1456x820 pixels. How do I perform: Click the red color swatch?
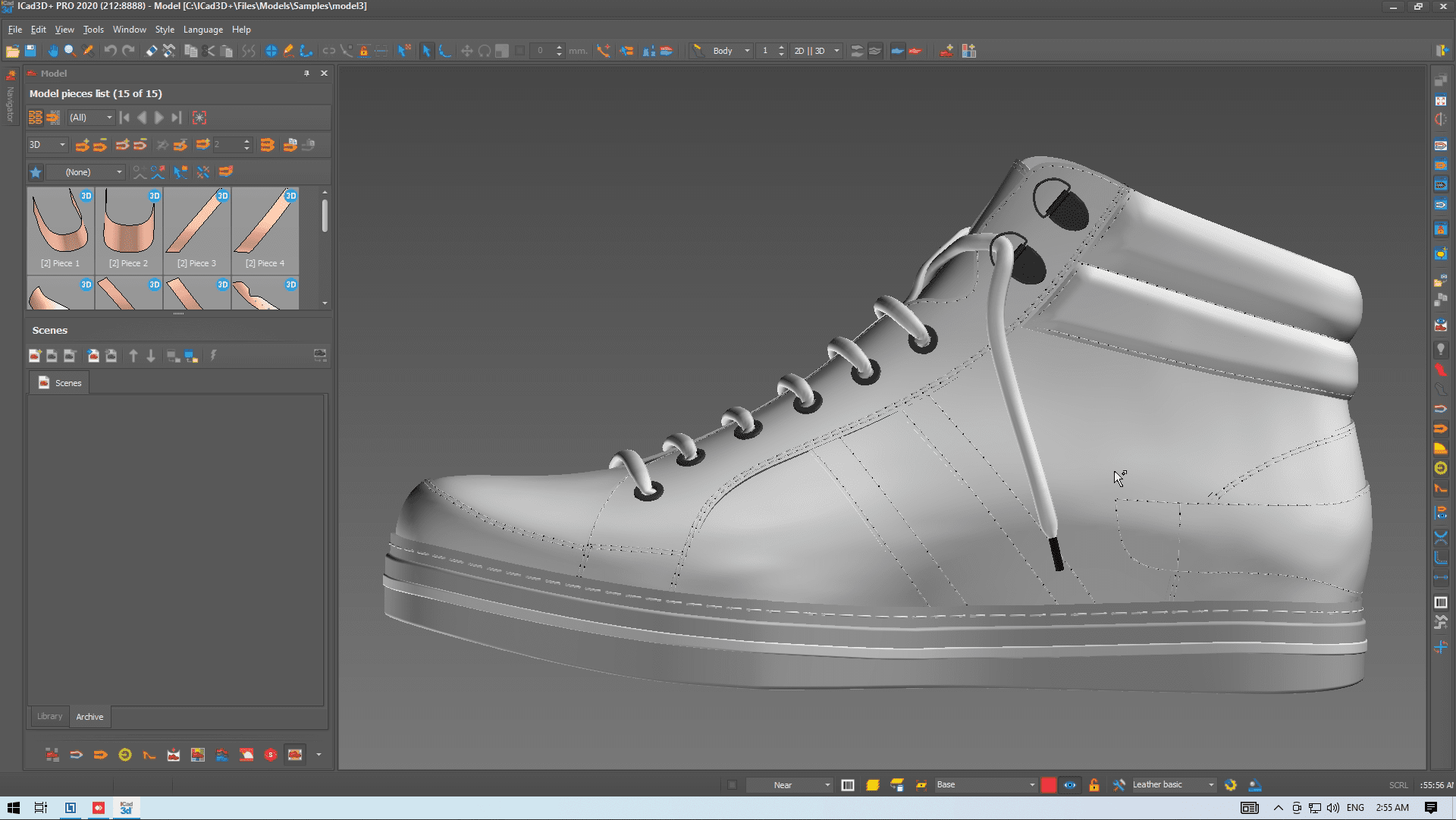click(x=1048, y=785)
